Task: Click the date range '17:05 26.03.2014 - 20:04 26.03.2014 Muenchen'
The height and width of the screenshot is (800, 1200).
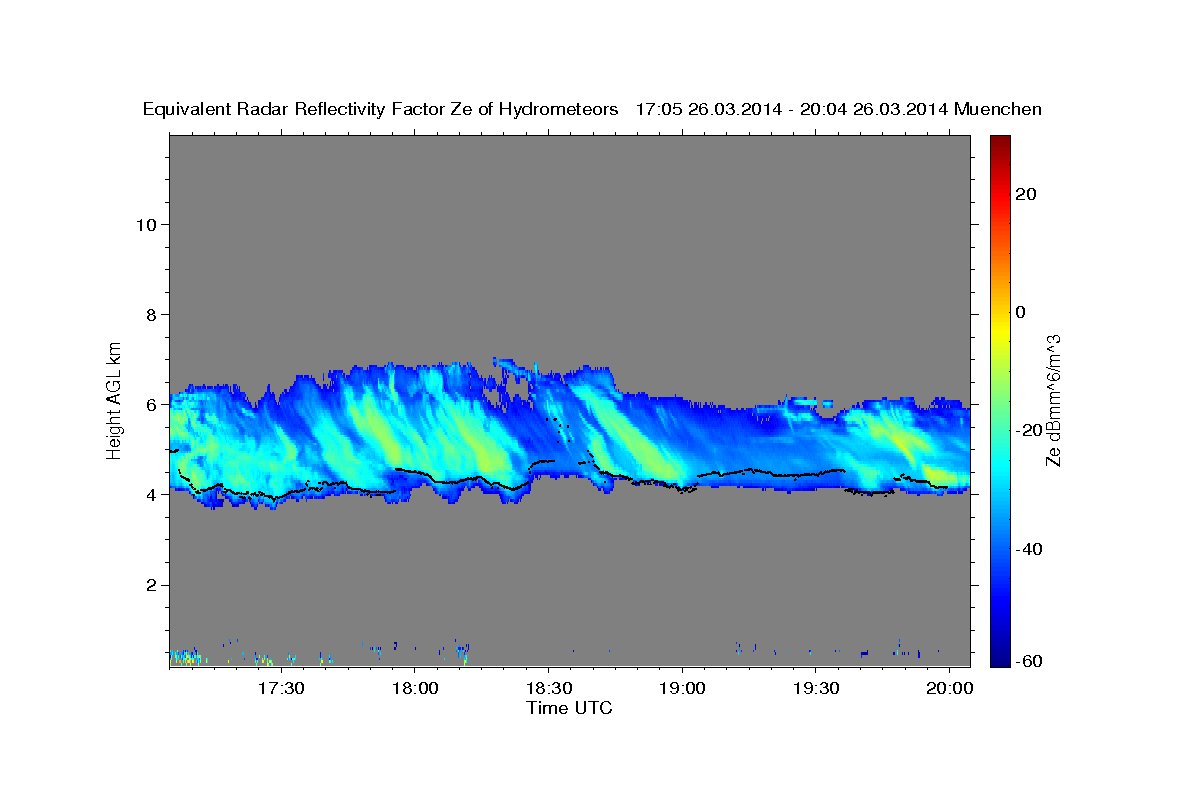Action: coord(839,110)
